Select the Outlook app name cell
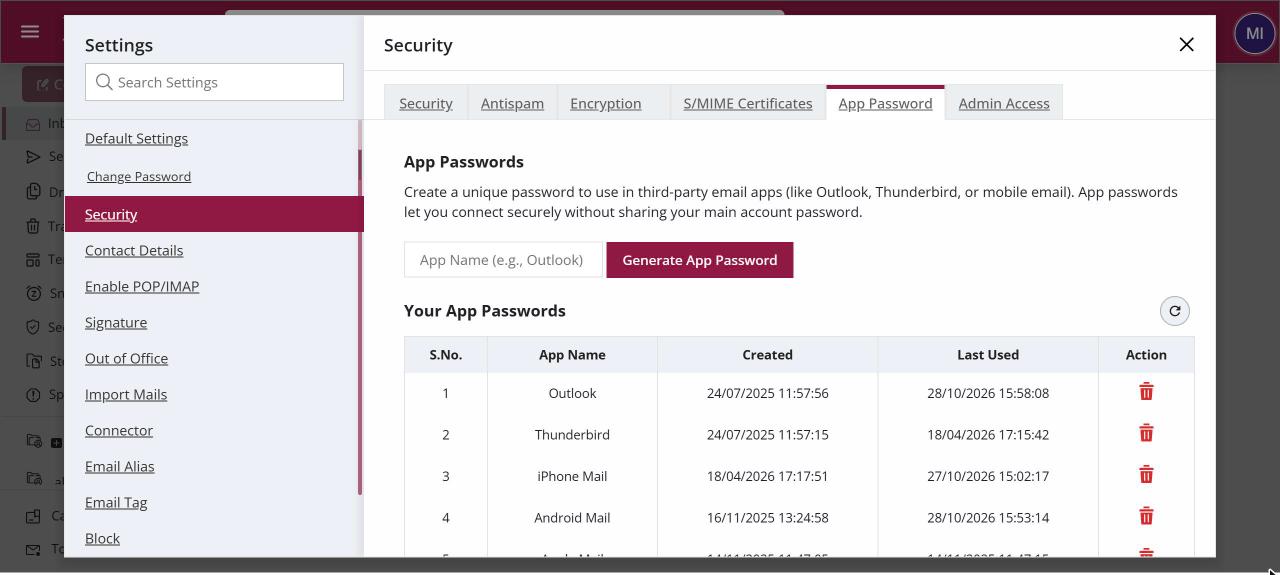This screenshot has height=575, width=1280. pos(572,393)
